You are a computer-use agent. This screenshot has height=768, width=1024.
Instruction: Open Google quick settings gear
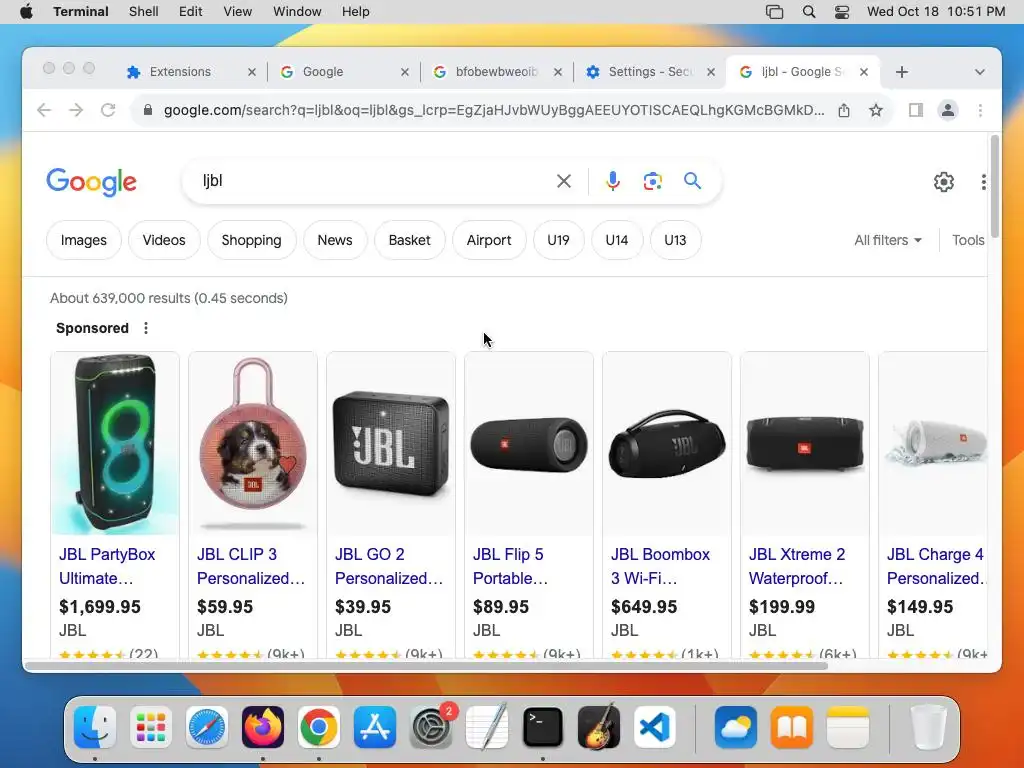(x=944, y=182)
